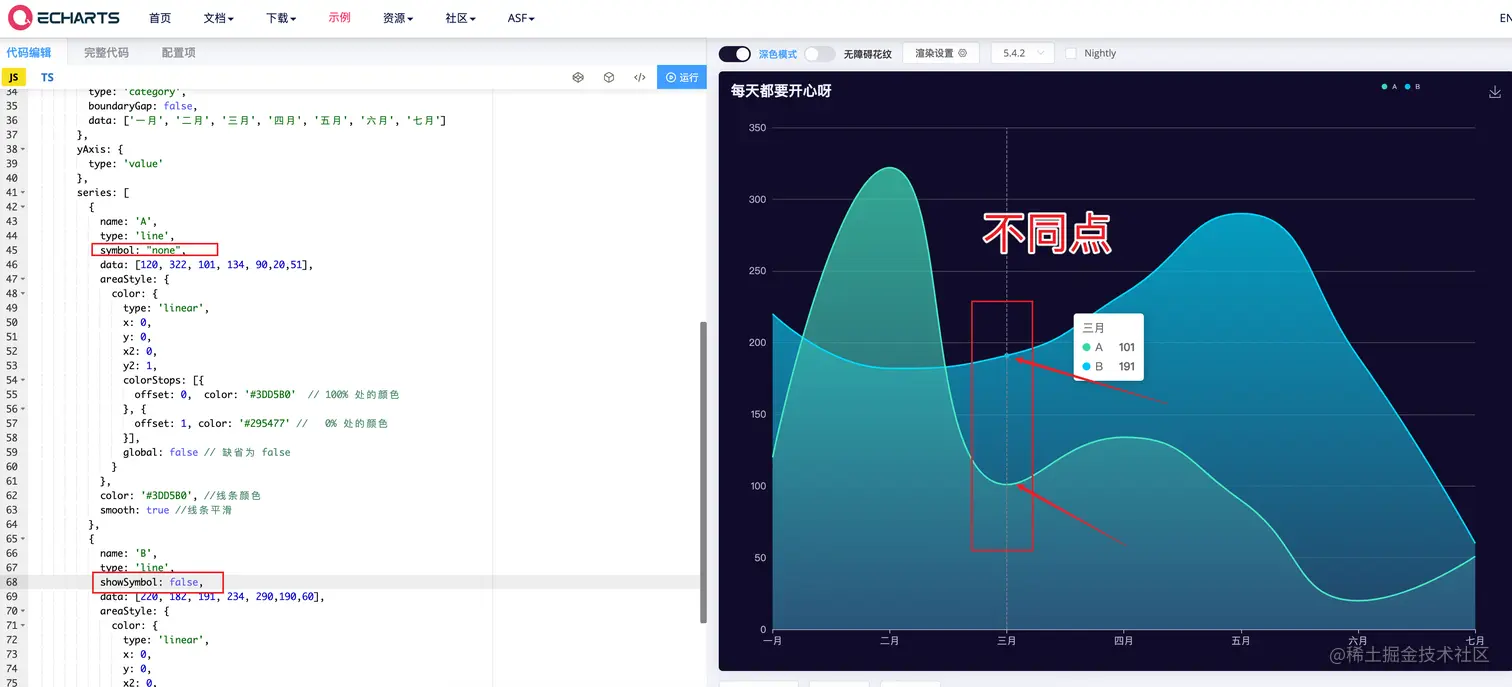Viewport: 1512px width, 687px height.
Task: Click the code editor vertical scrollbar
Action: (x=703, y=472)
